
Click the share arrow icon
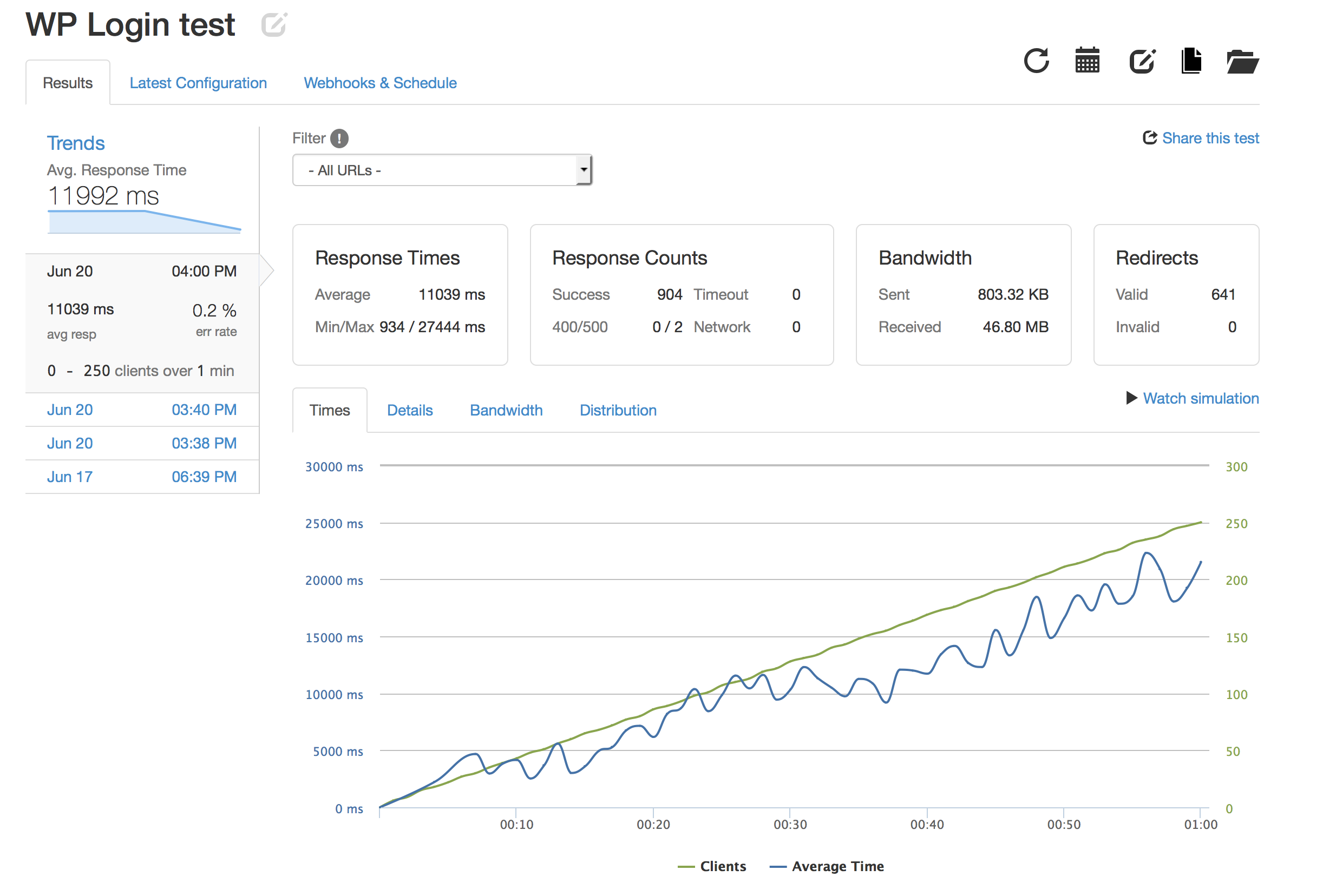tap(1150, 138)
